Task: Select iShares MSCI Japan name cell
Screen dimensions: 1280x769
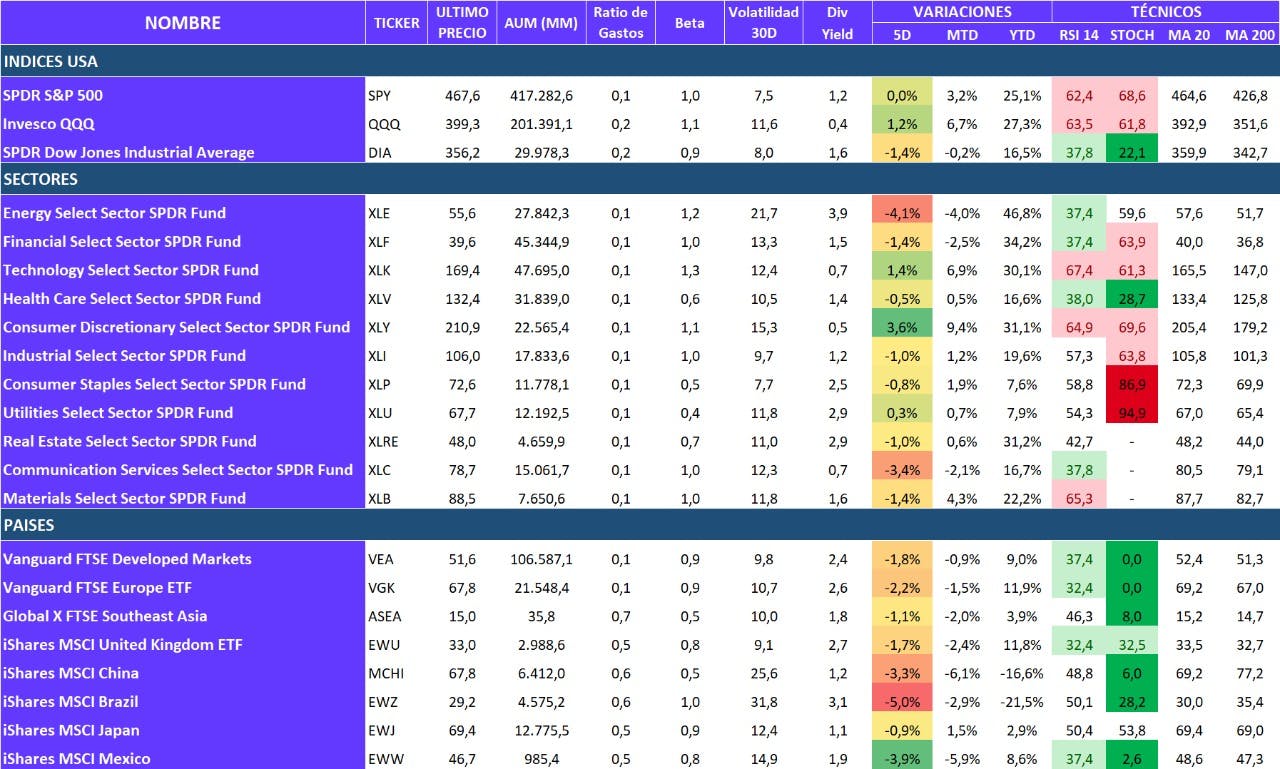Action: (183, 729)
